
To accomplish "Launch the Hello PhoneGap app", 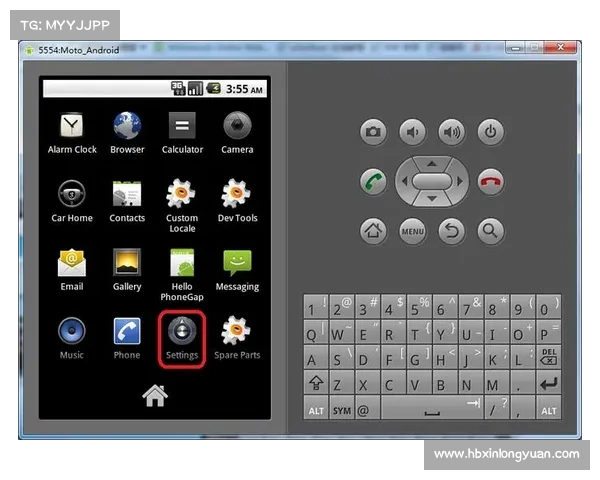I will tap(182, 275).
